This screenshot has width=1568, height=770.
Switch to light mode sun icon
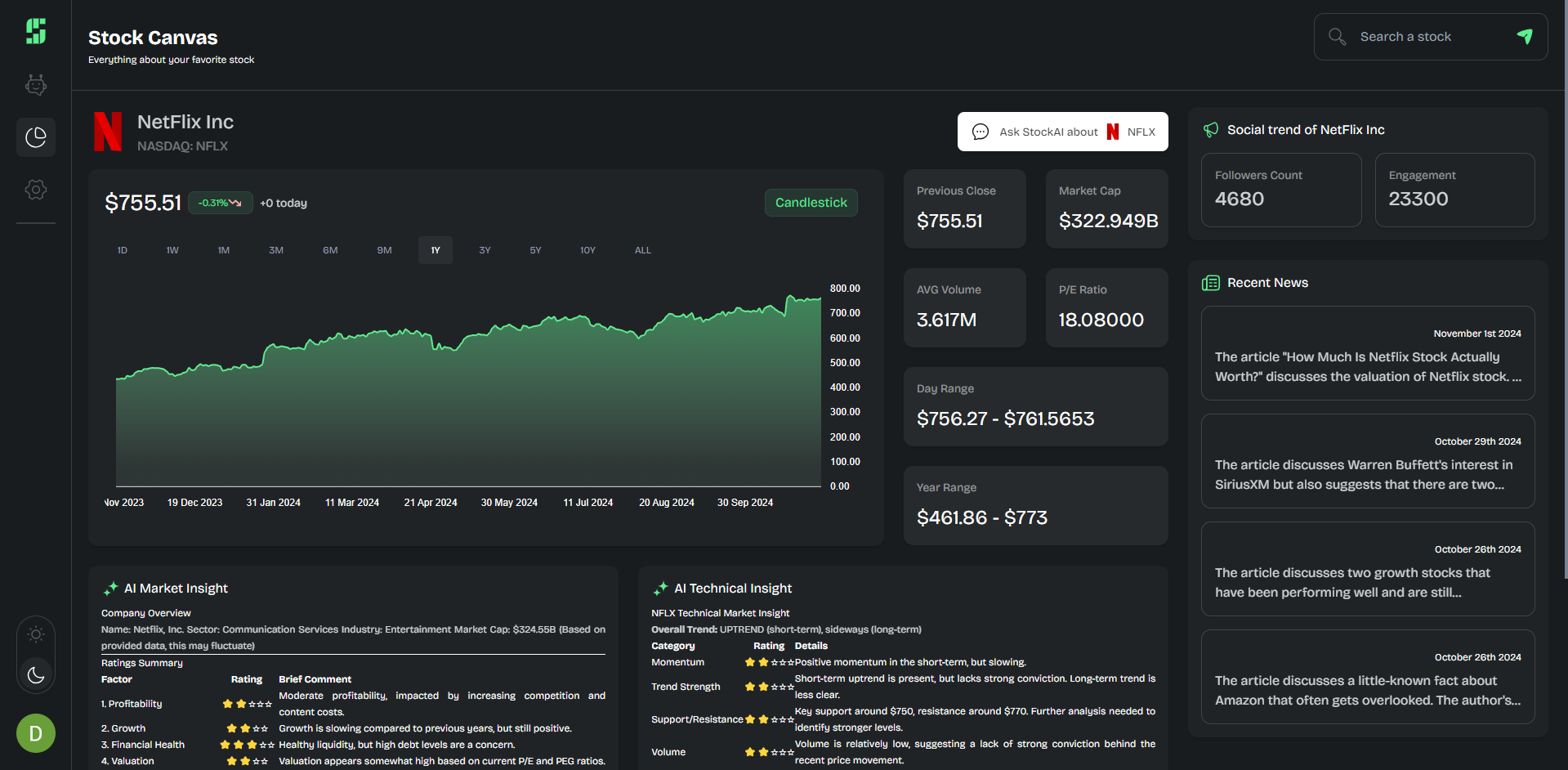36,634
